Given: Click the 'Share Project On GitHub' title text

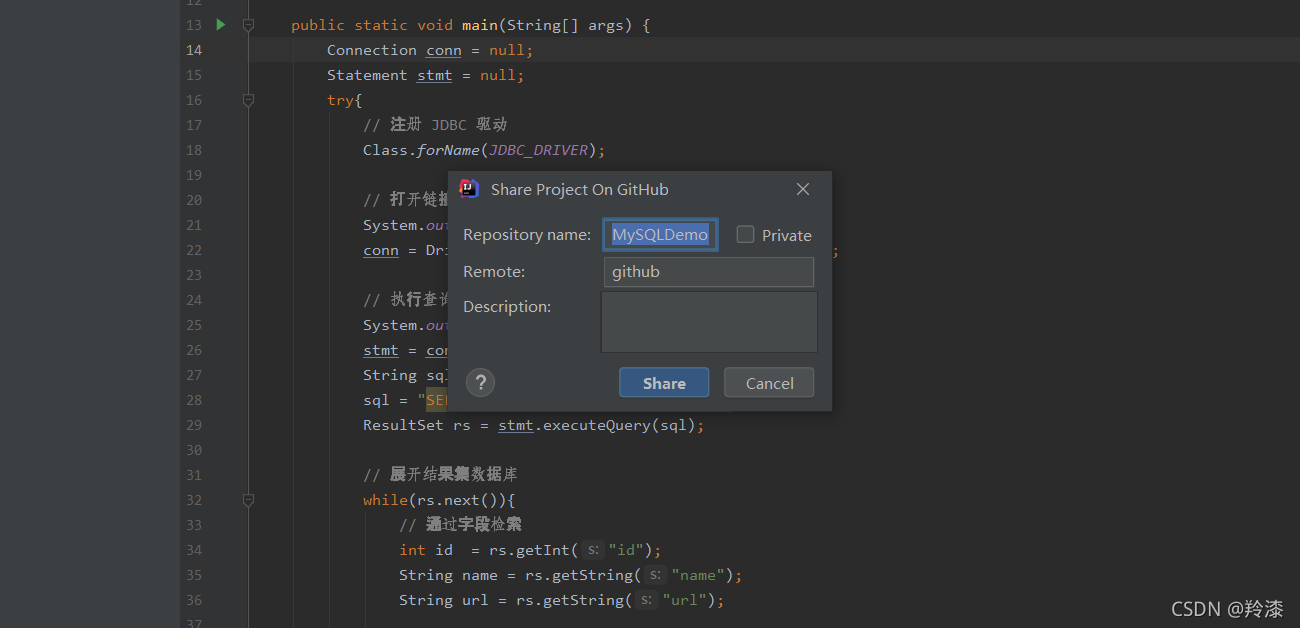Looking at the screenshot, I should click(579, 189).
